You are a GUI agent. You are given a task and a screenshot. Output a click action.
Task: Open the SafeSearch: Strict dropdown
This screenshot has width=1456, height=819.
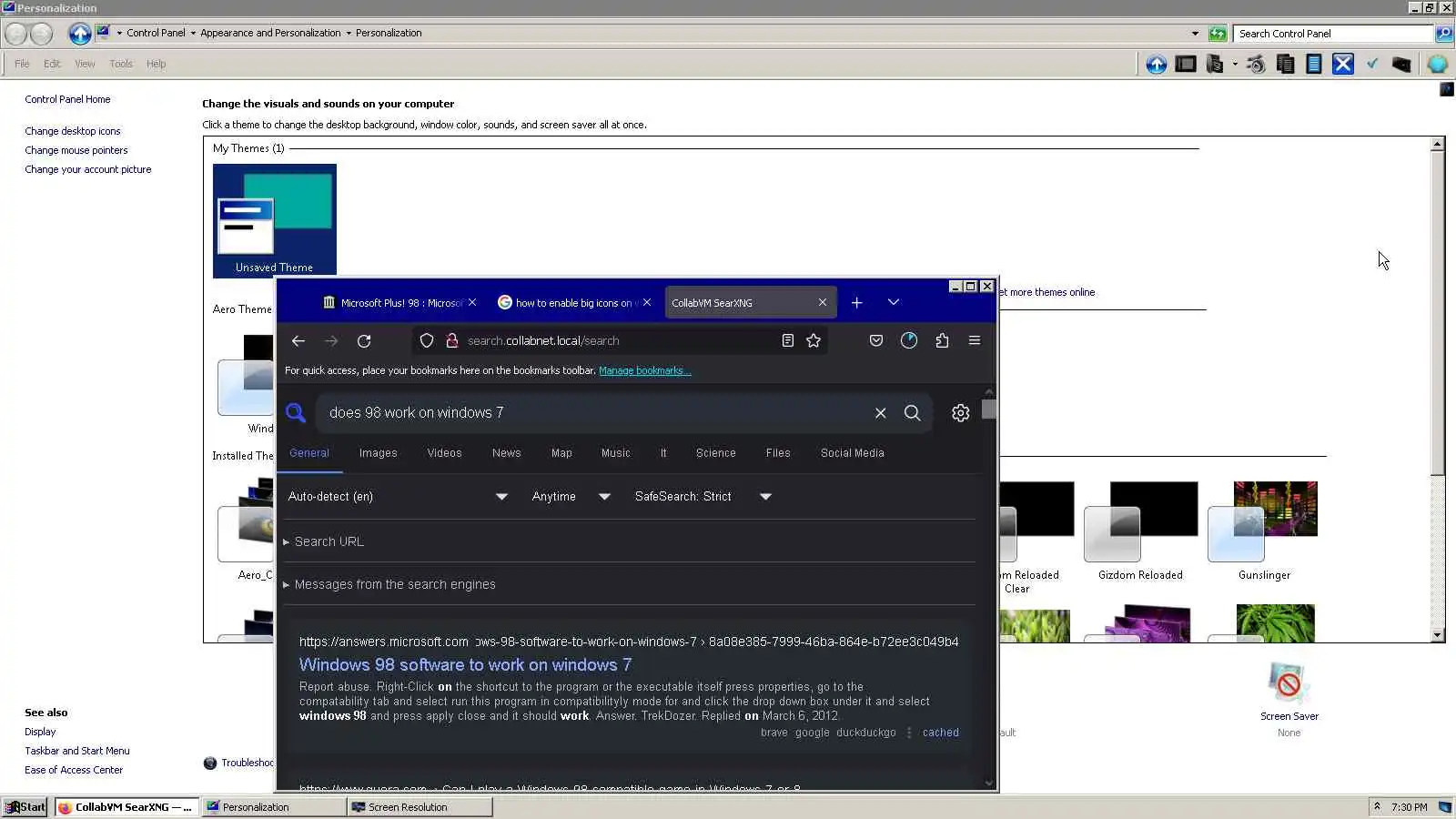703,497
